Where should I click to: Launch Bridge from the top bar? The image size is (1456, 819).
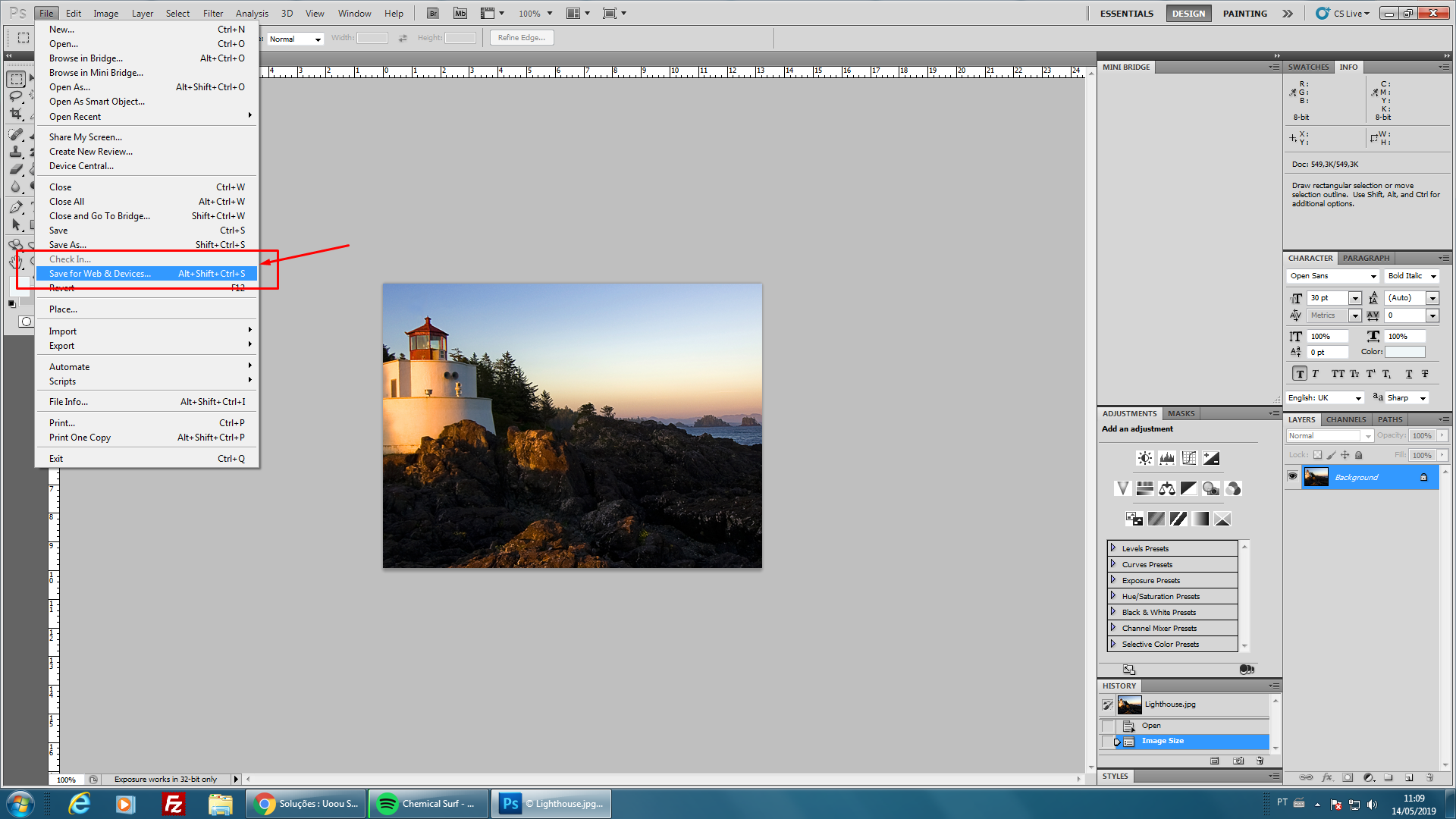432,13
